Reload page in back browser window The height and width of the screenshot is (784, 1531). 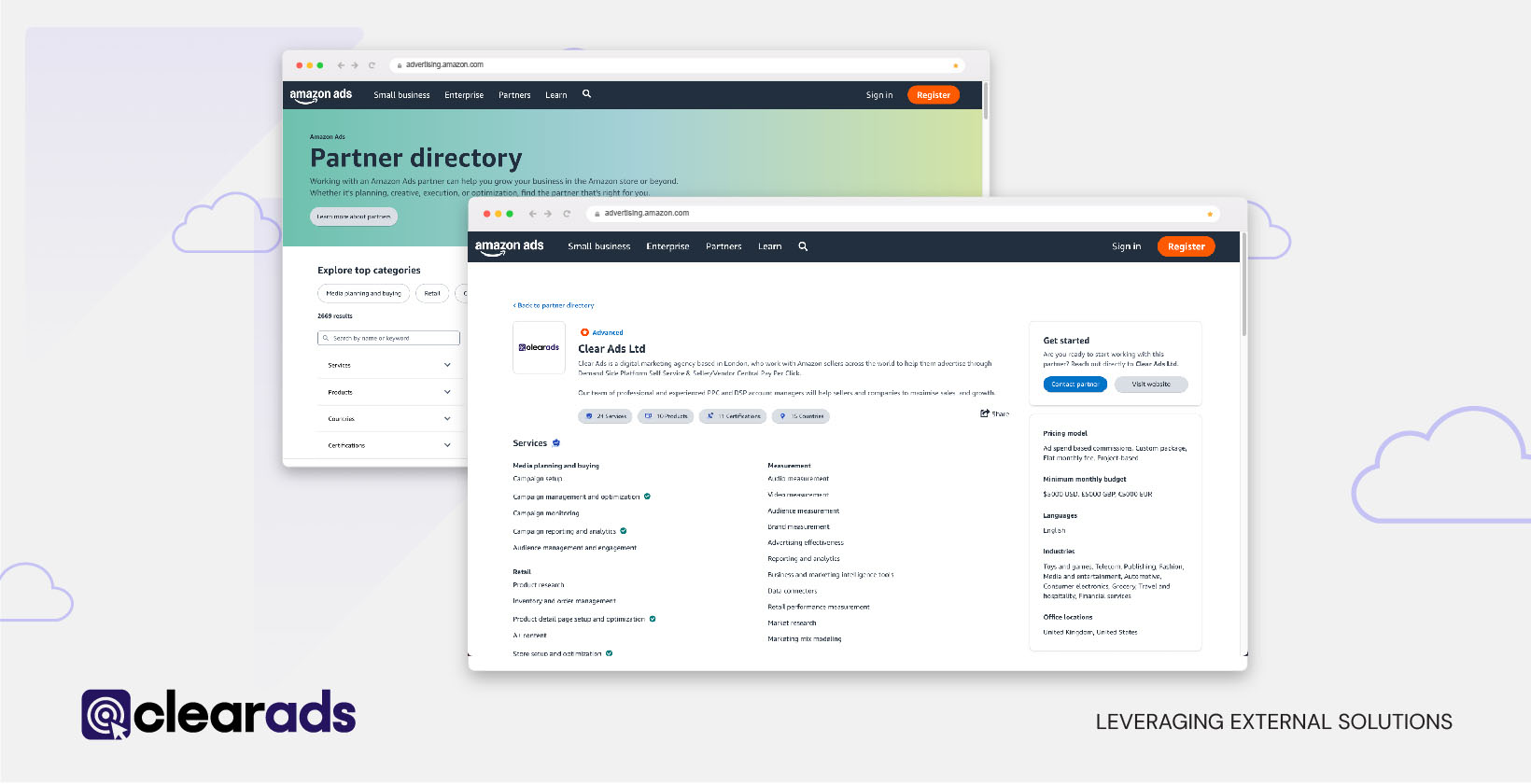click(372, 65)
